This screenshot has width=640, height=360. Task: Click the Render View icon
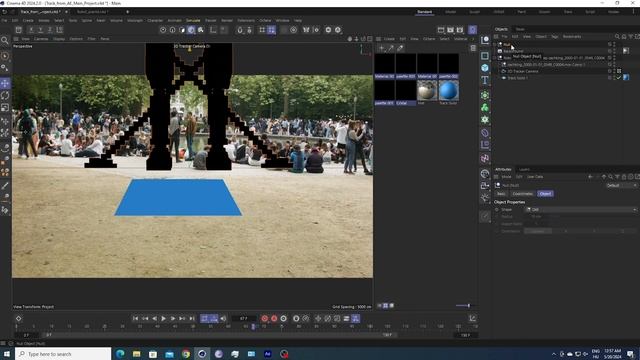click(x=441, y=30)
